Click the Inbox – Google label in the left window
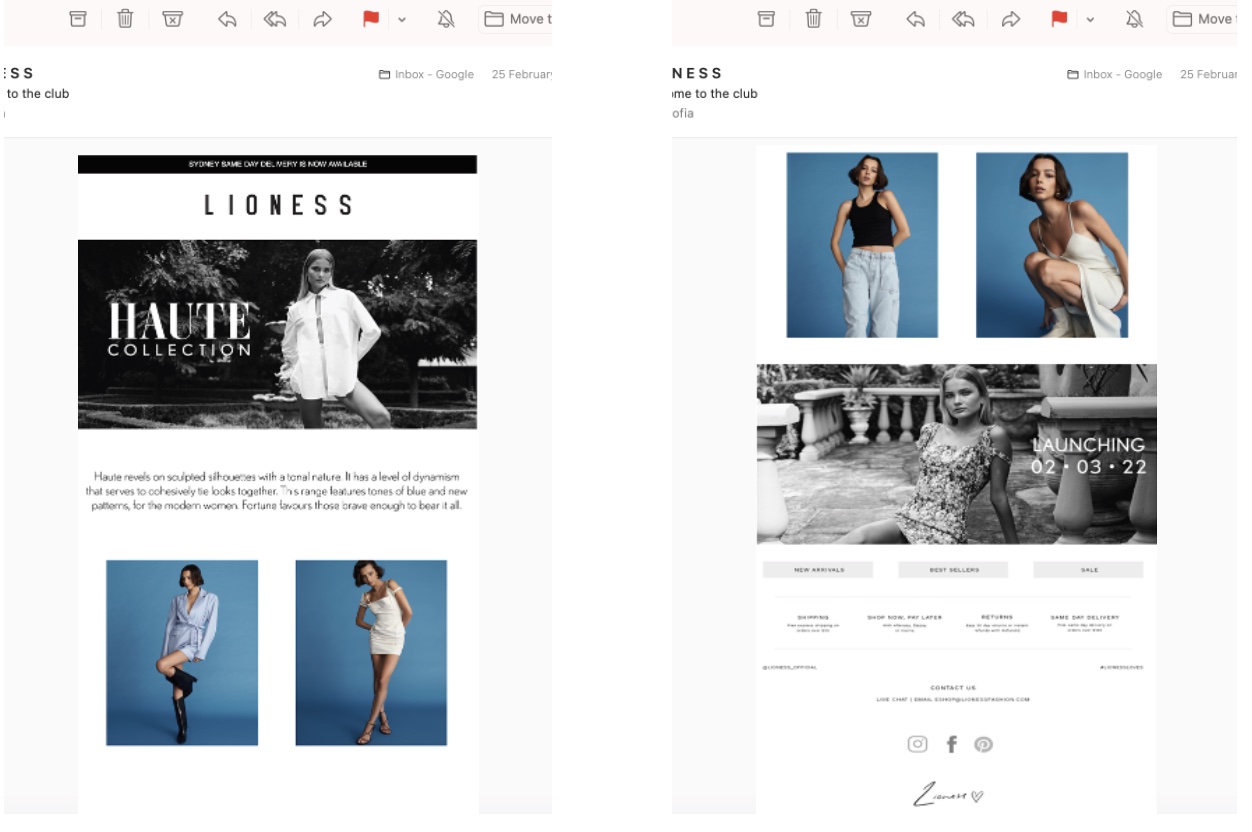 point(426,74)
